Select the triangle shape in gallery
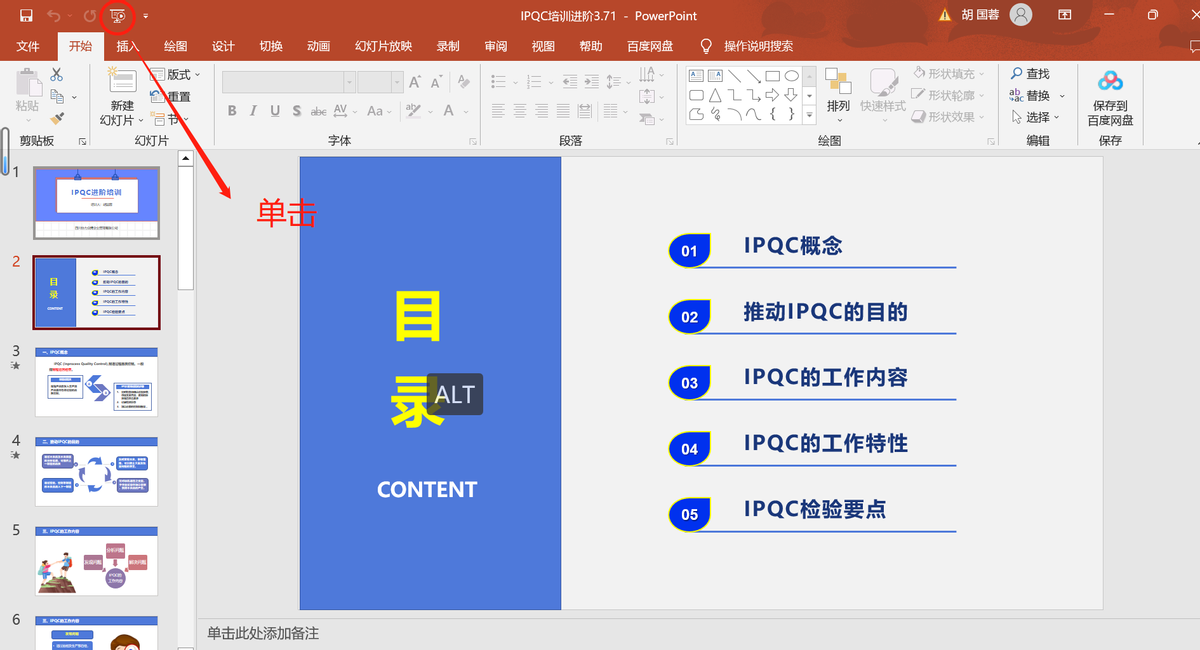 pos(715,95)
